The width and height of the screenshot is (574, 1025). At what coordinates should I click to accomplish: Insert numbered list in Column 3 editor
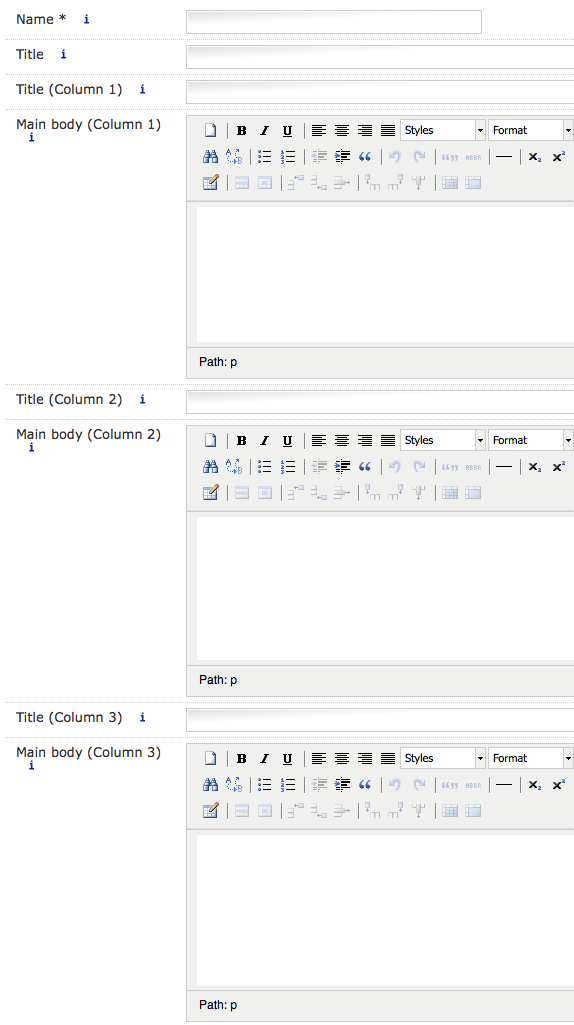click(287, 785)
